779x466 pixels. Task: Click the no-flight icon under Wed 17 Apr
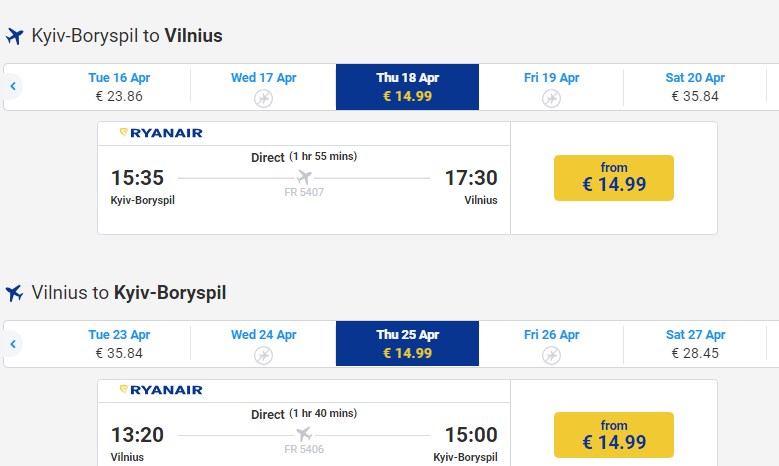click(x=263, y=98)
